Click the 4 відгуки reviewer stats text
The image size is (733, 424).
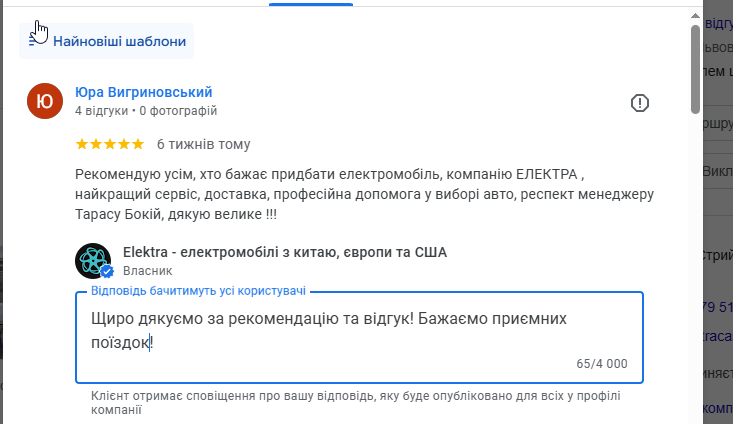(x=101, y=111)
